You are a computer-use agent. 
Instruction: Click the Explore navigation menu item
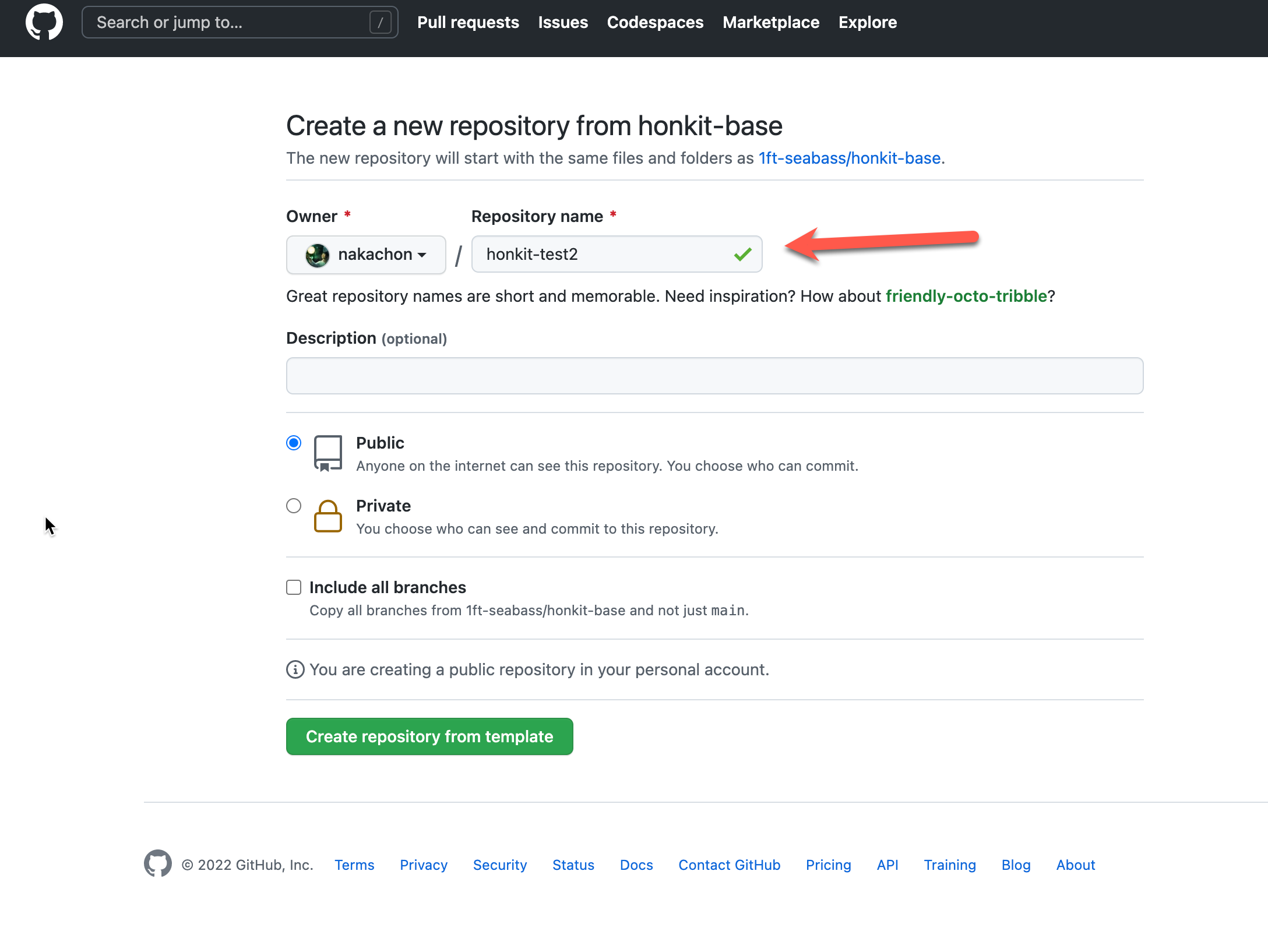[x=866, y=22]
